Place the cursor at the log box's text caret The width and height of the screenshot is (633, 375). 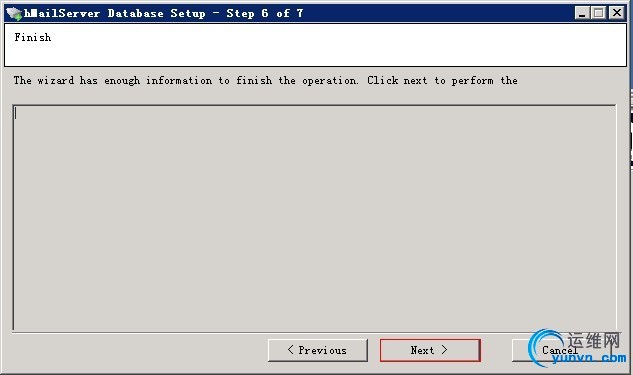pos(16,113)
